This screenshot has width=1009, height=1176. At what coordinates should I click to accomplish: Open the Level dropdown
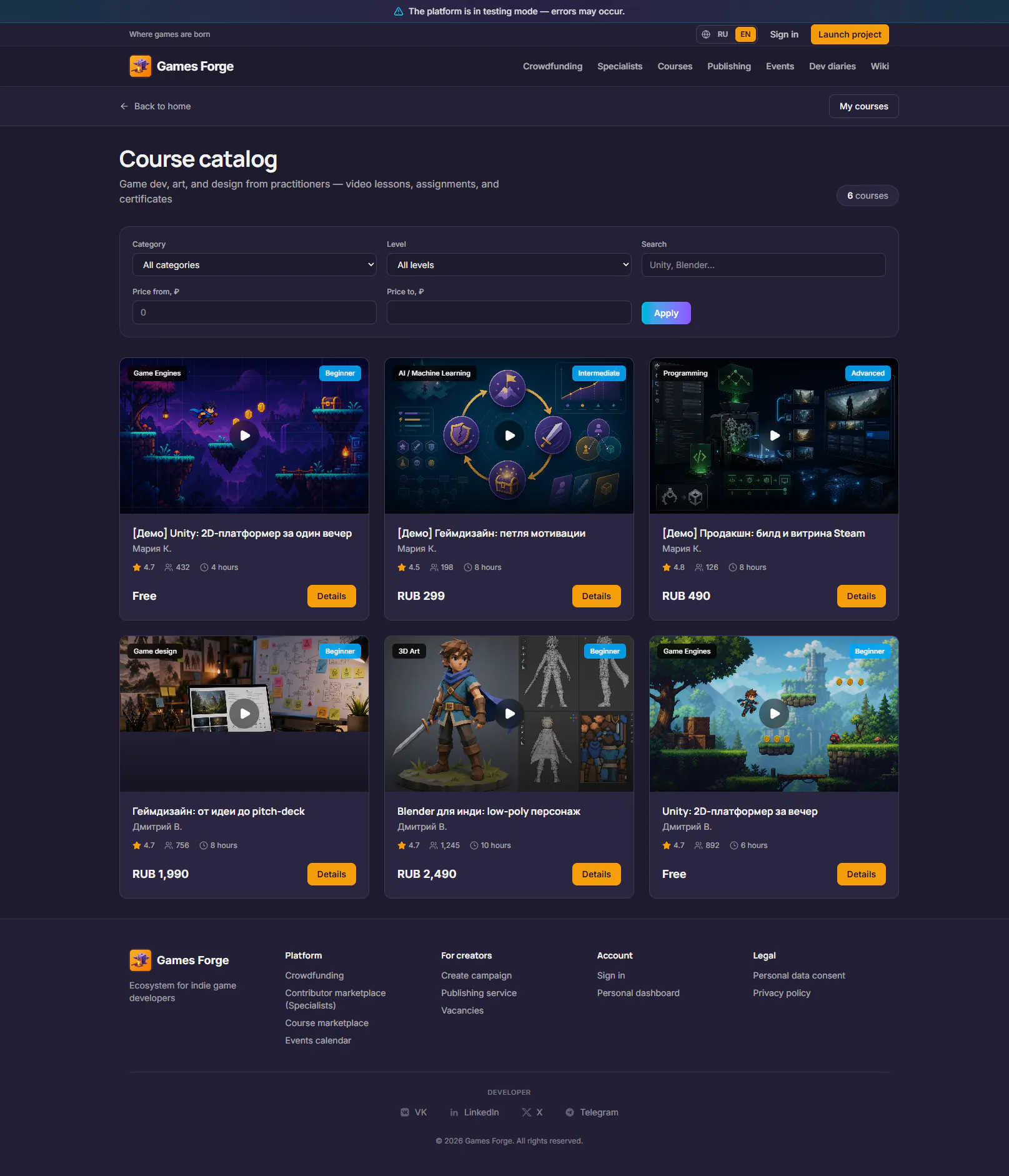[509, 265]
